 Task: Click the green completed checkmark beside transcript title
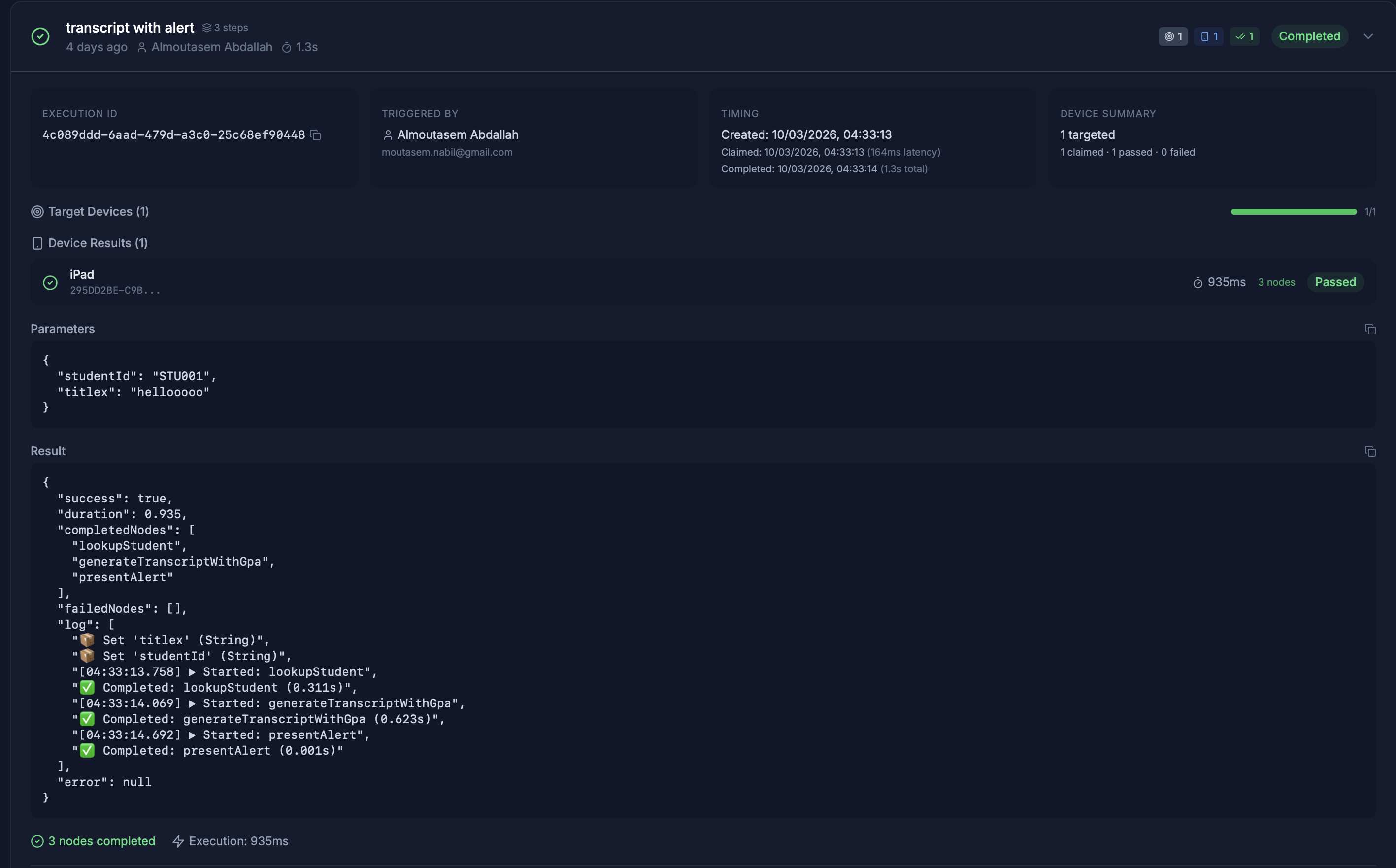(x=40, y=37)
